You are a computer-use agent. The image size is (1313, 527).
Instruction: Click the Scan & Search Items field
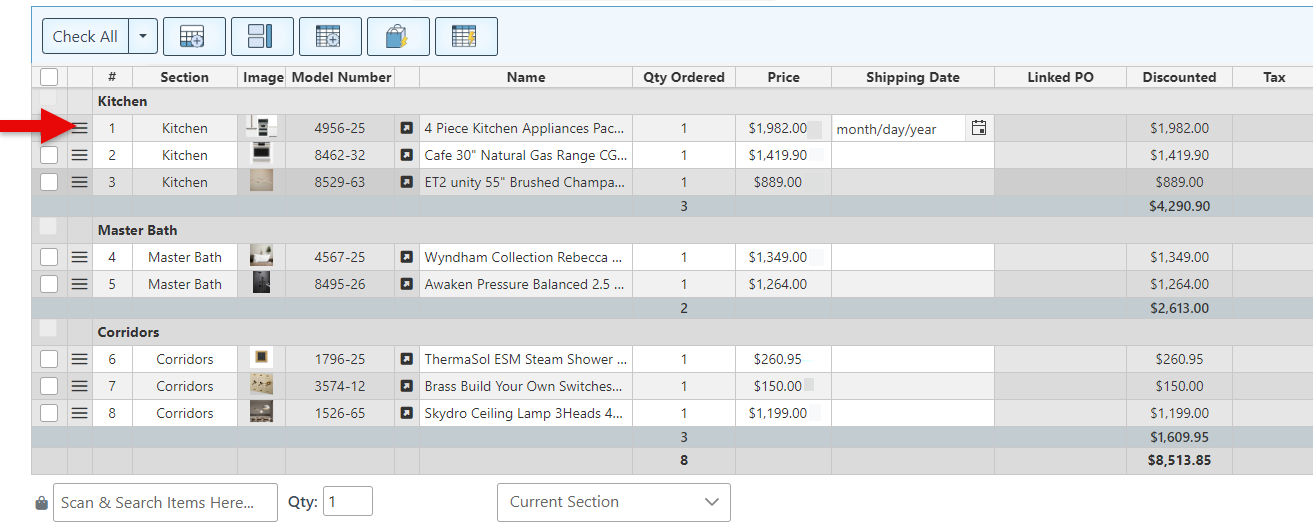tap(165, 502)
